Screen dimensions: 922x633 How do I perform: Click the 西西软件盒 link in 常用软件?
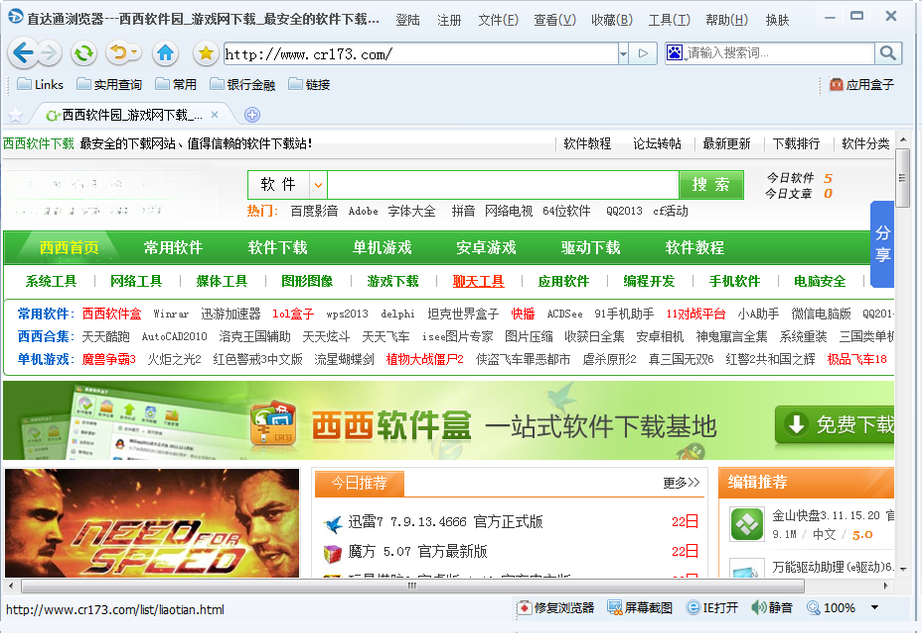(111, 314)
